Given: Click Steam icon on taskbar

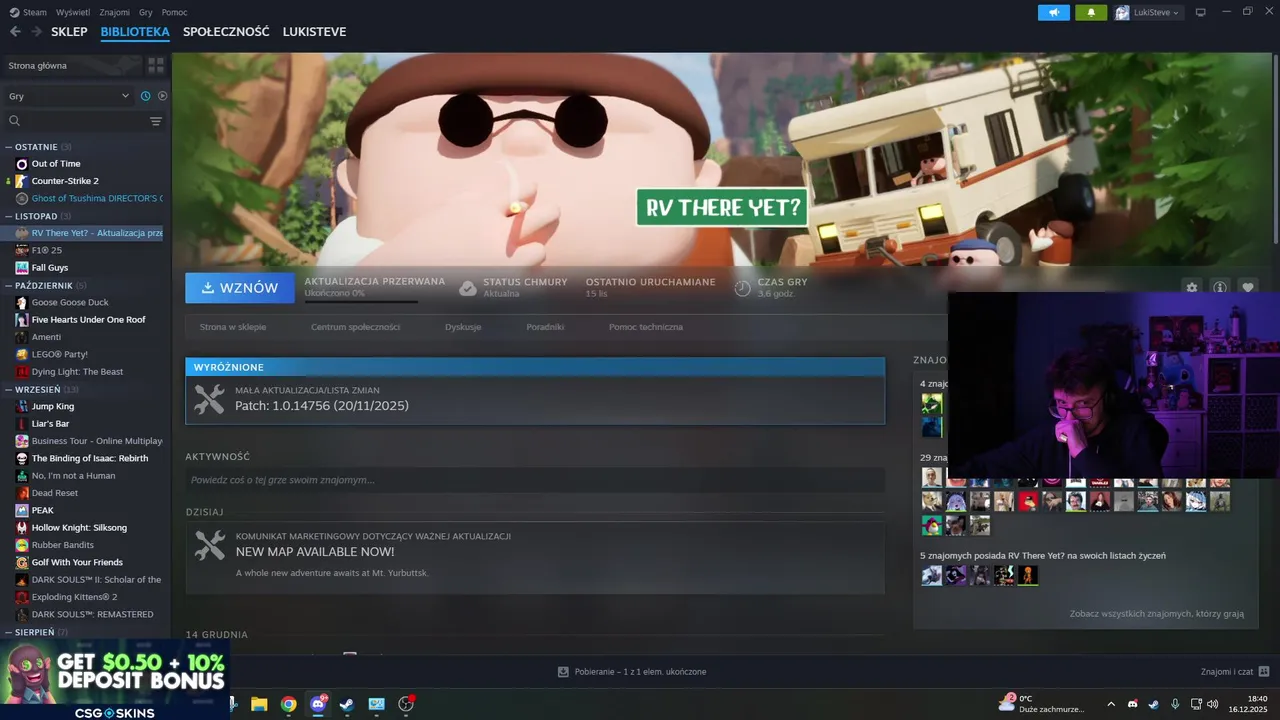Looking at the screenshot, I should (347, 704).
